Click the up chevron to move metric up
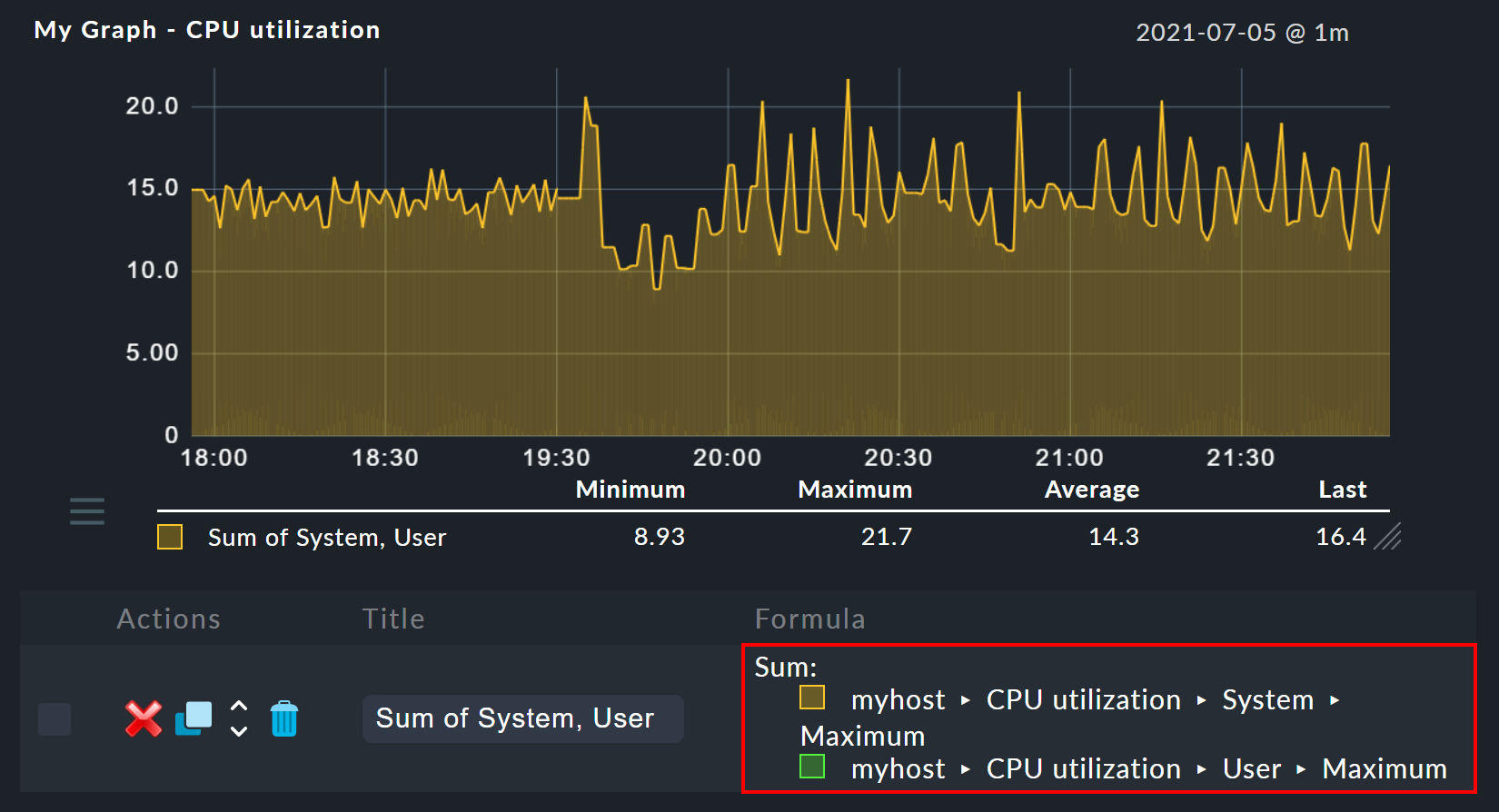This screenshot has height=812, width=1499. tap(239, 706)
